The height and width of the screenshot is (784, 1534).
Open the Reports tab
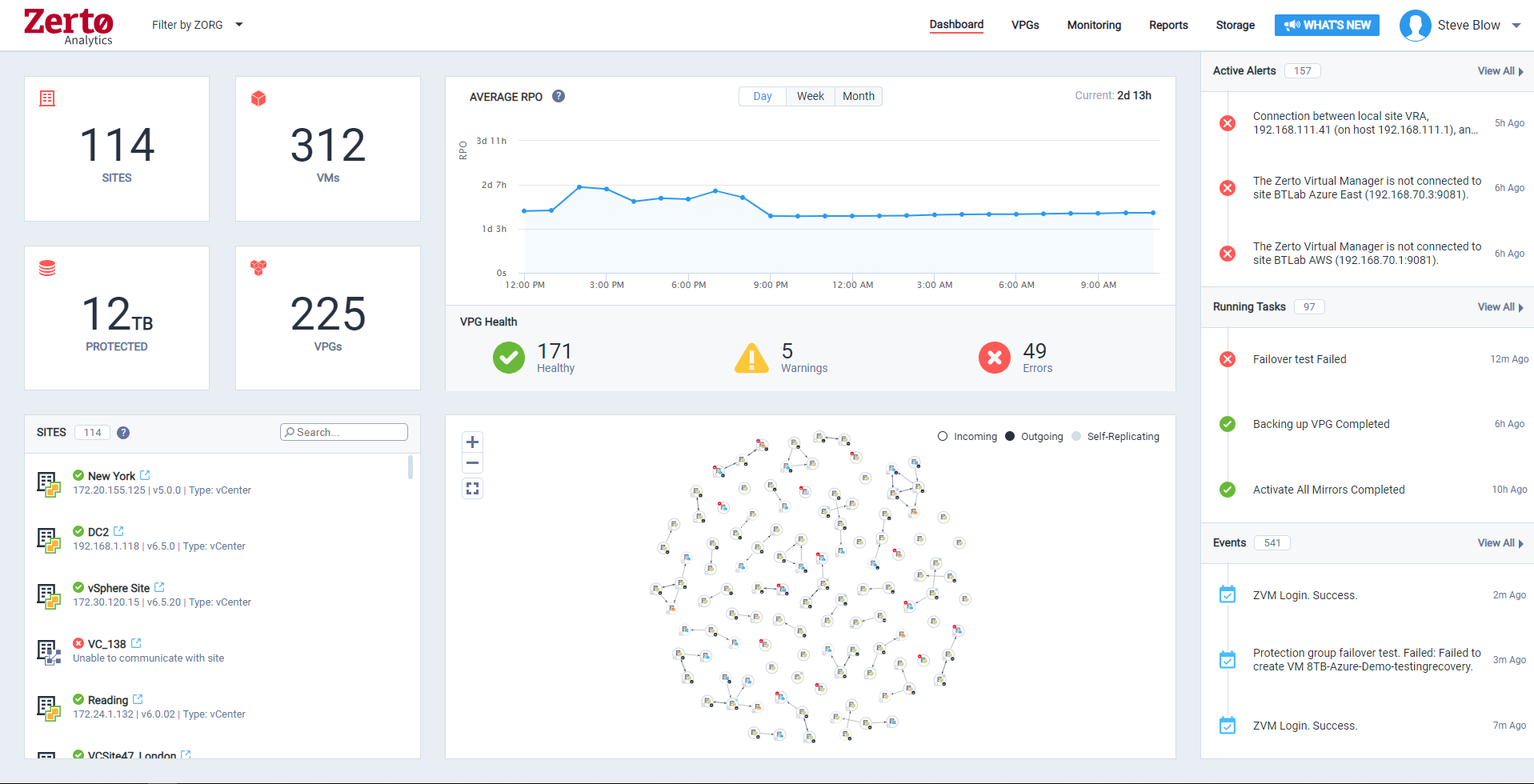click(1168, 25)
